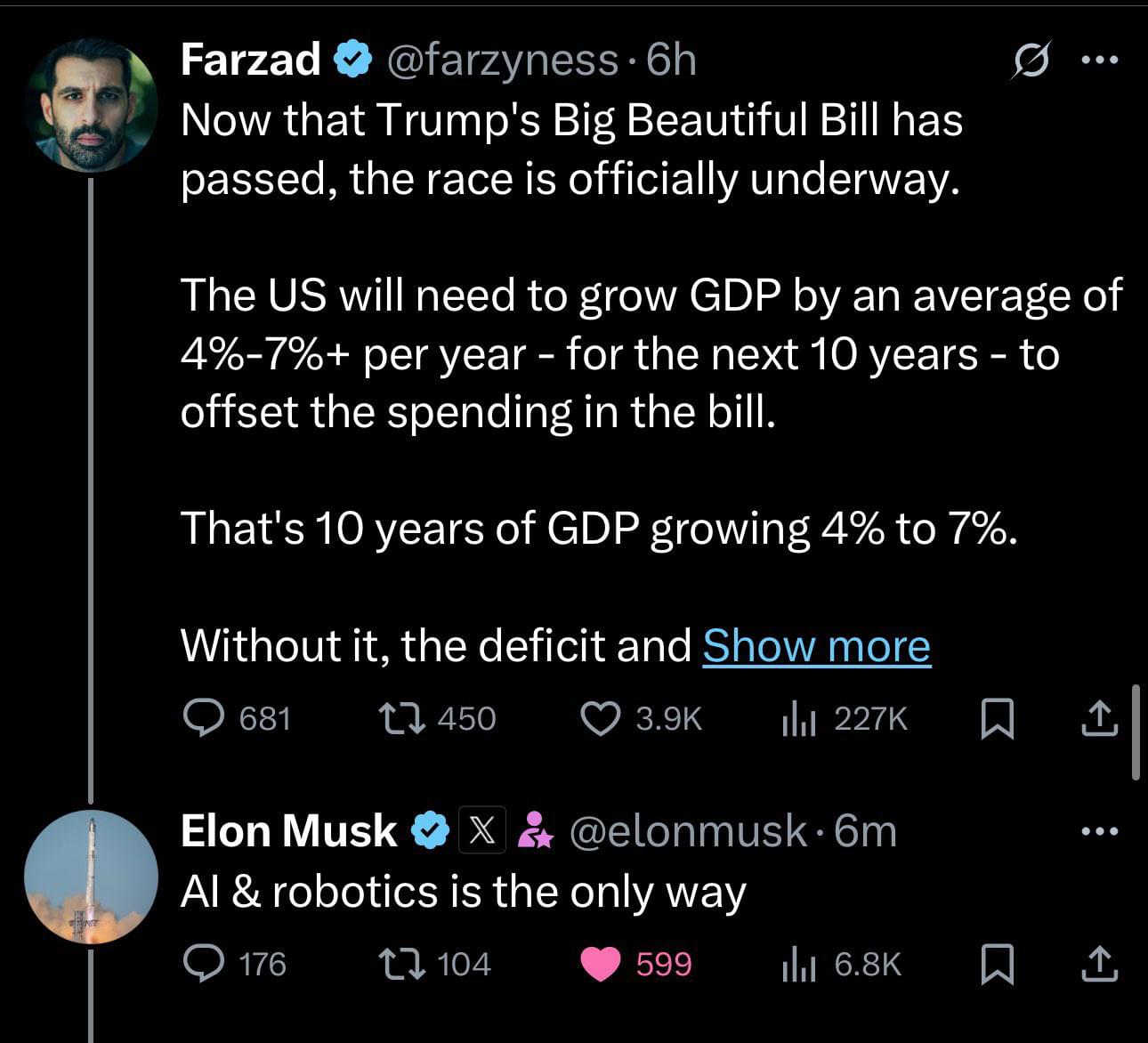Share Elon Musk's reply
This screenshot has height=1043, width=1148.
[1099, 964]
